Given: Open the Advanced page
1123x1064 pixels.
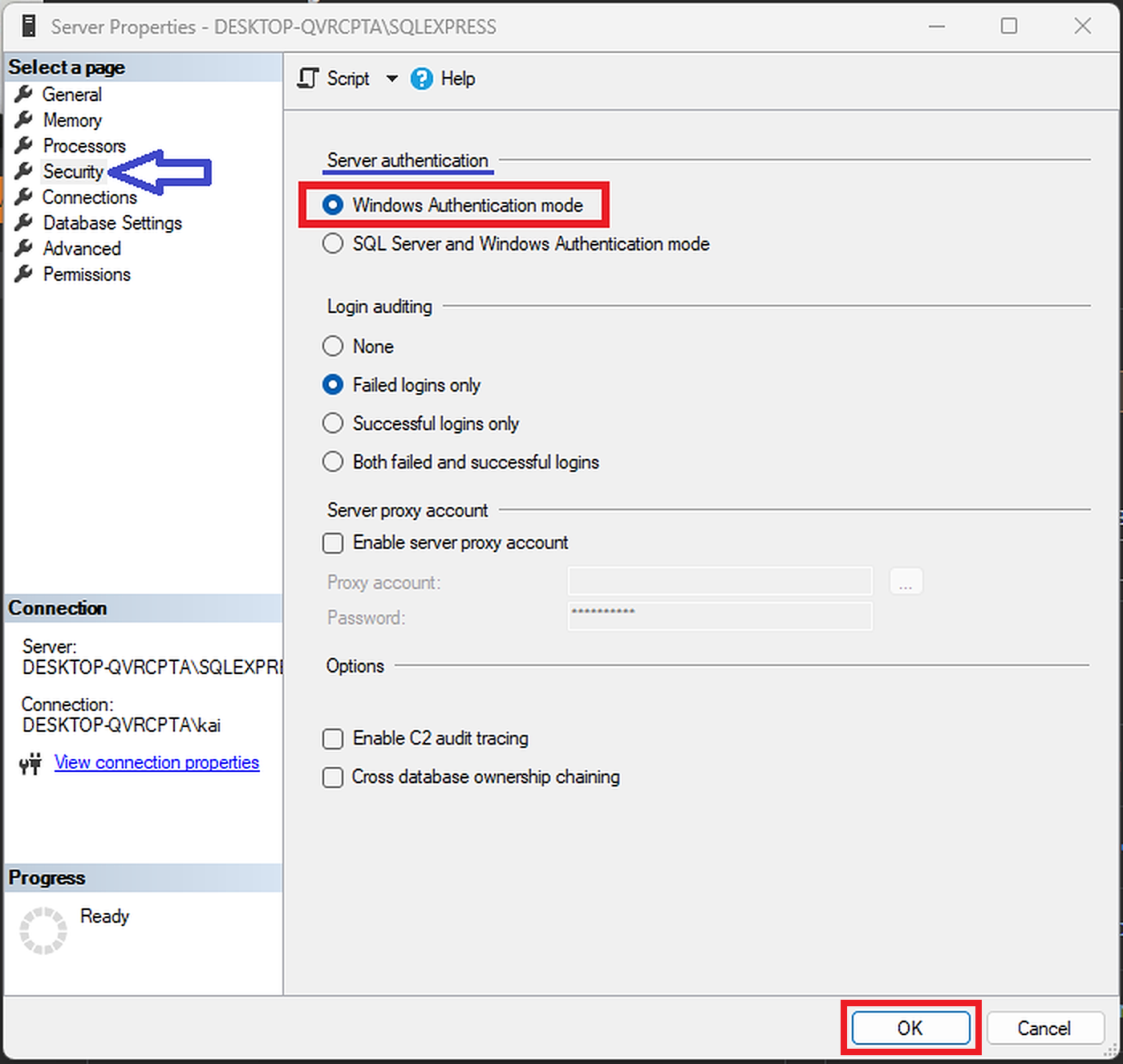Looking at the screenshot, I should [82, 249].
